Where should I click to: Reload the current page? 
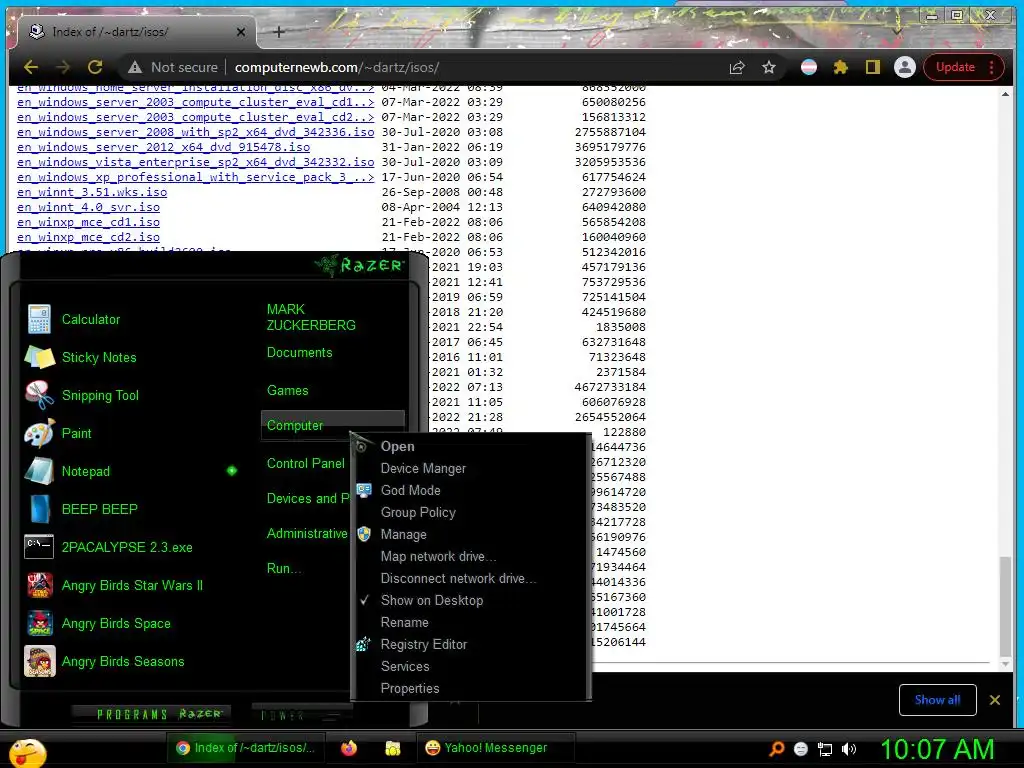tap(95, 67)
